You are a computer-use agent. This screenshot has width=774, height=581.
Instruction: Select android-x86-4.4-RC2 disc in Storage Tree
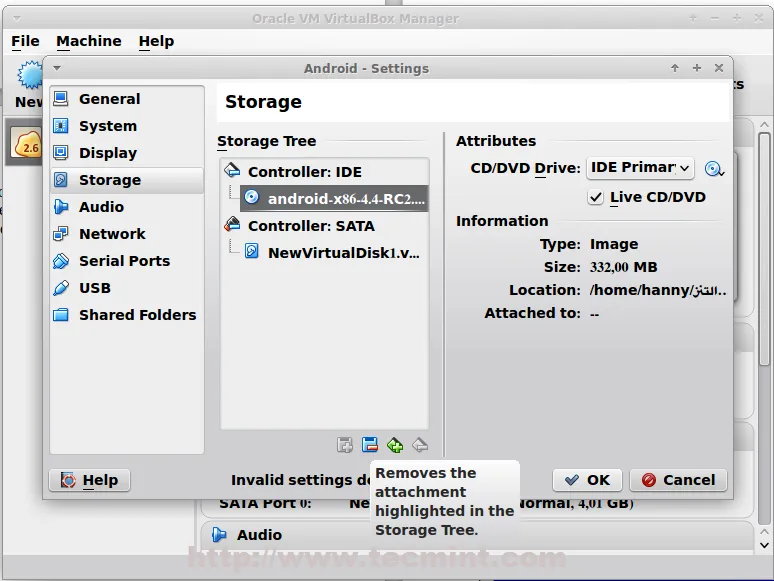(345, 198)
